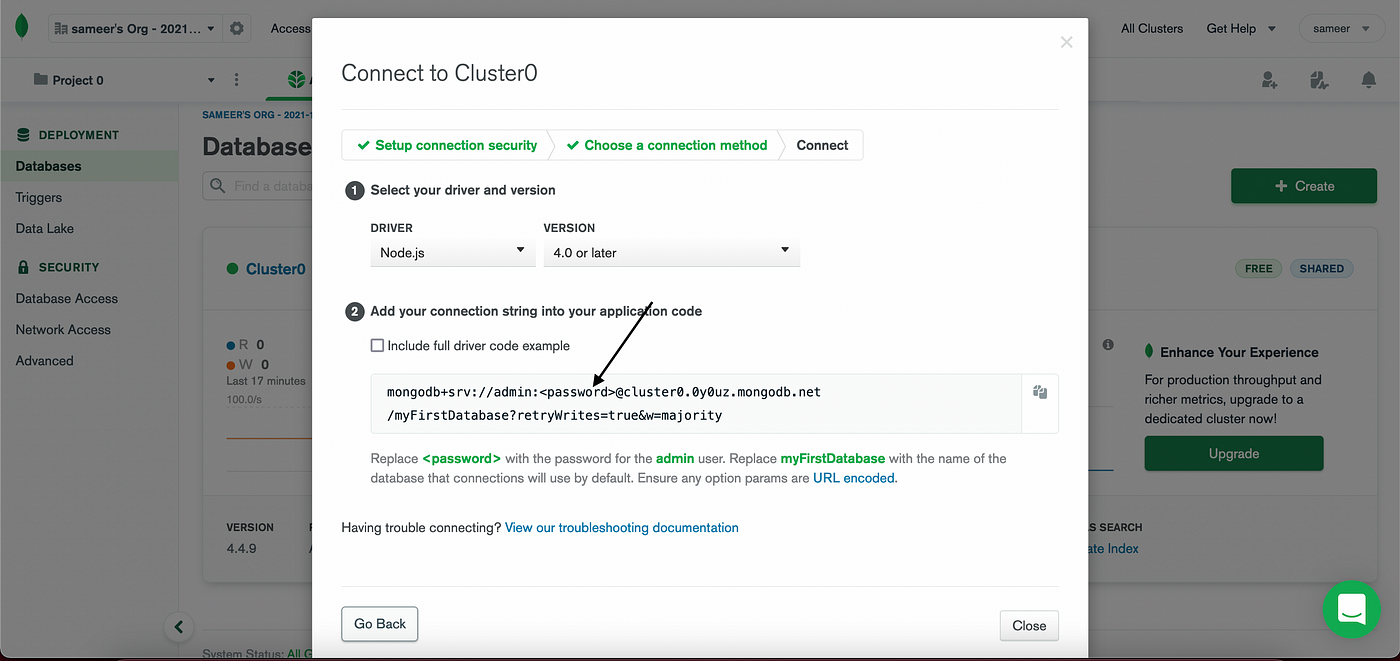Open View our troubleshooting documentation link
This screenshot has width=1400, height=661.
pyautogui.click(x=622, y=528)
